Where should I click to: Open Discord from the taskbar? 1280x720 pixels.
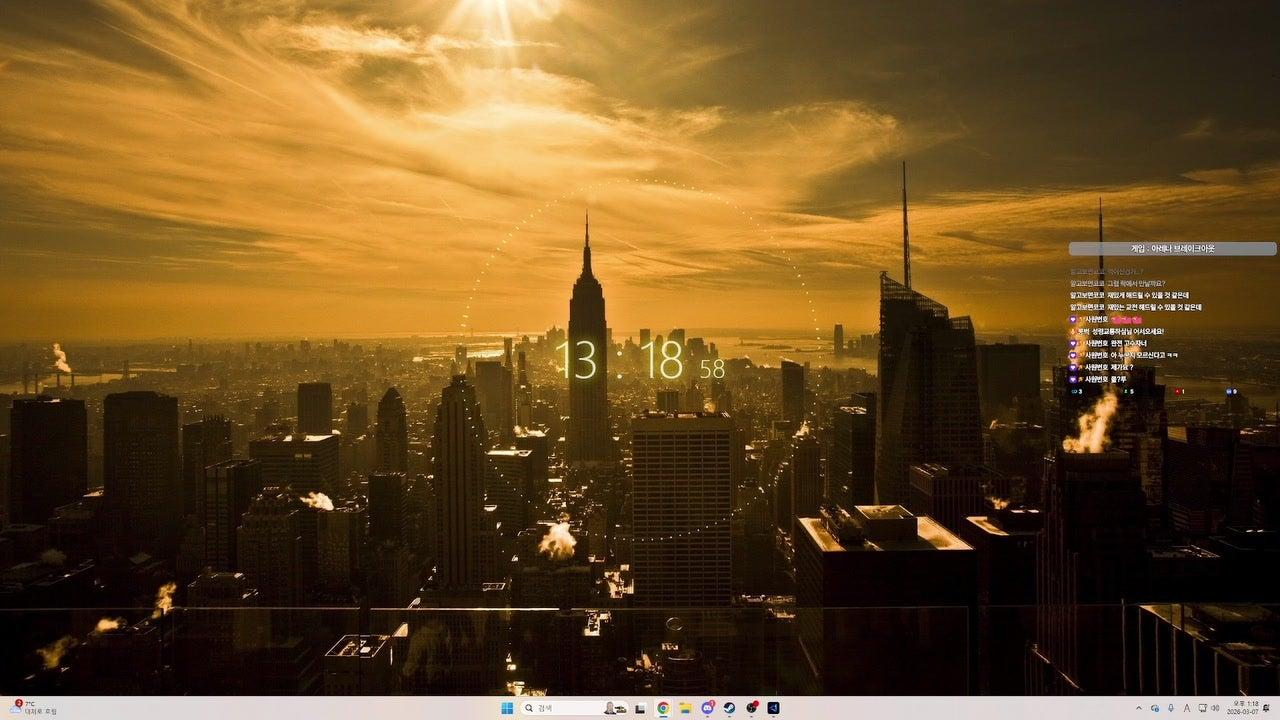tap(708, 708)
